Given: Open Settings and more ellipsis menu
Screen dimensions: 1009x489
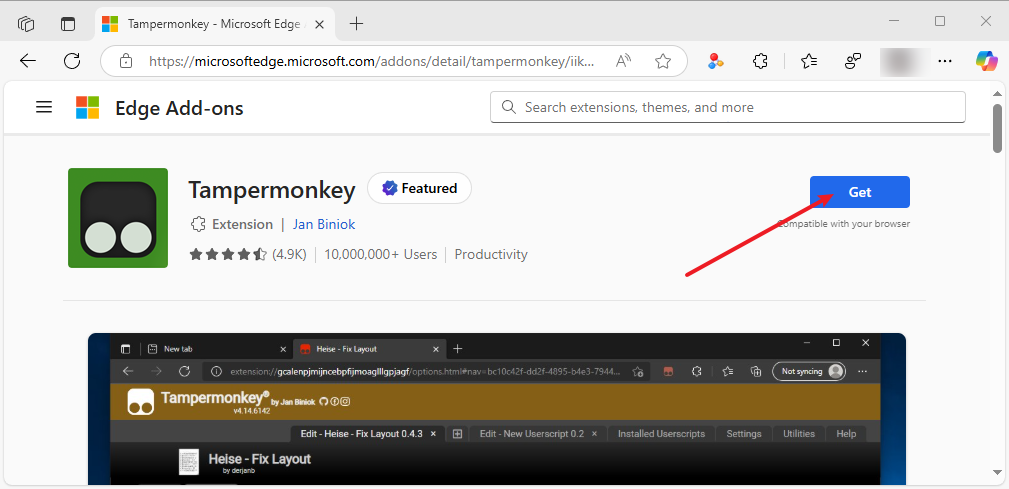Looking at the screenshot, I should point(945,61).
